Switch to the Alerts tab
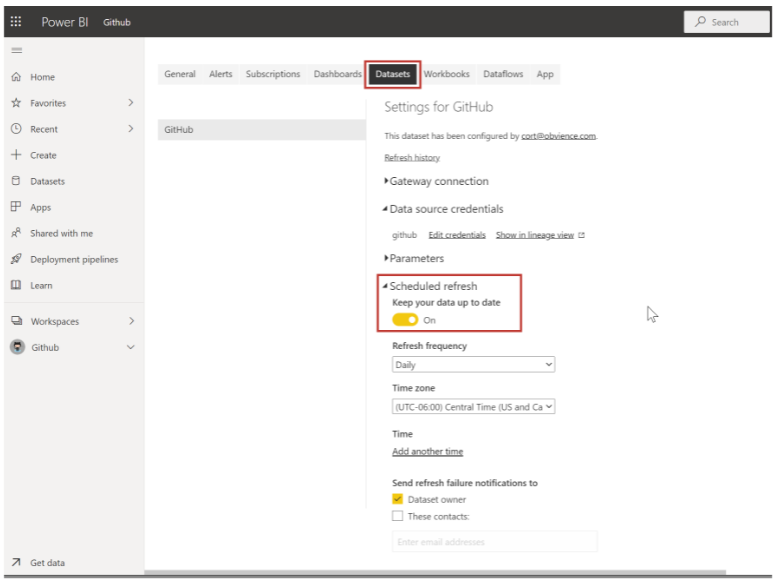Screen dimensions: 777x587 coord(221,74)
